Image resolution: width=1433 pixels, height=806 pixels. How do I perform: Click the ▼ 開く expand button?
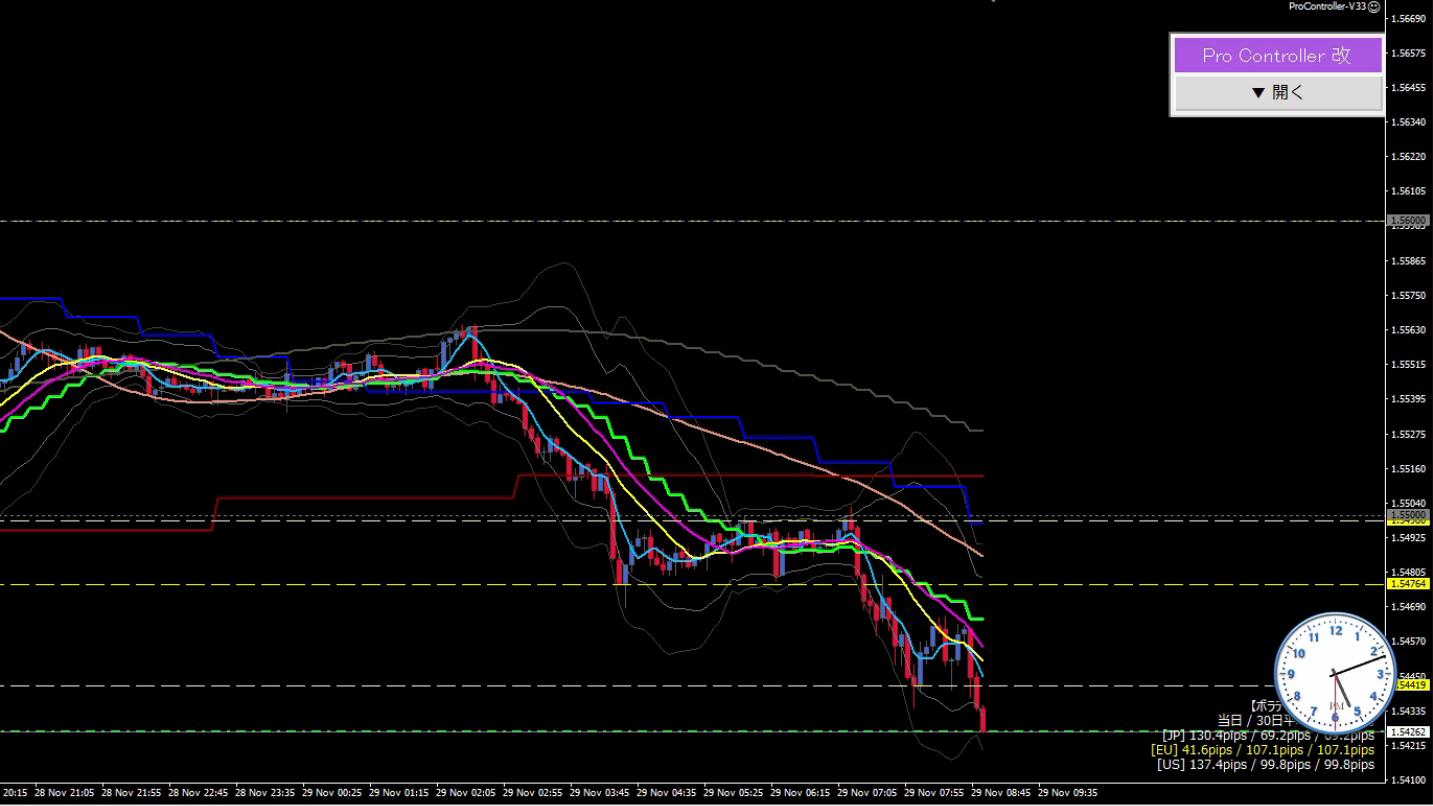tap(1277, 93)
